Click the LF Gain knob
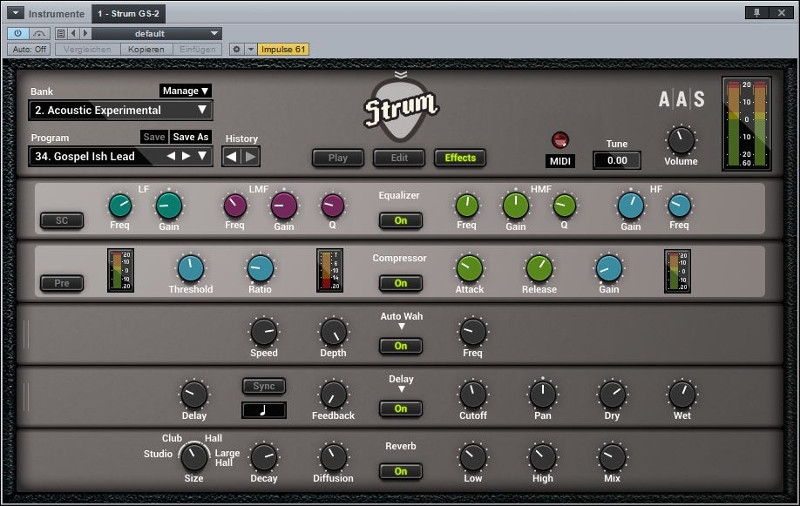 point(168,206)
